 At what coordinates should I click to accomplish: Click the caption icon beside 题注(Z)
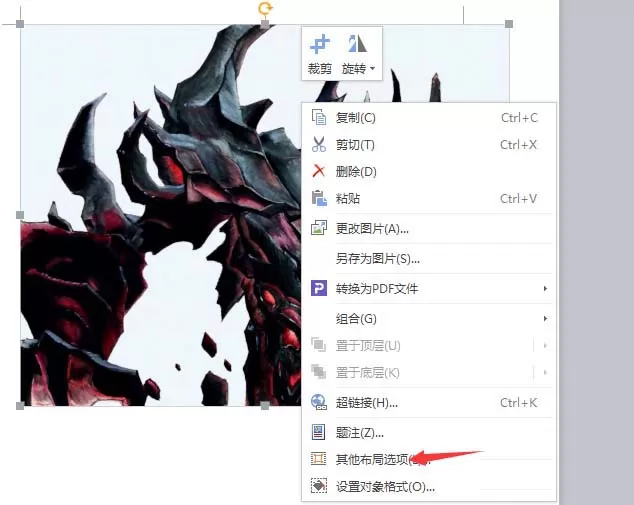319,432
